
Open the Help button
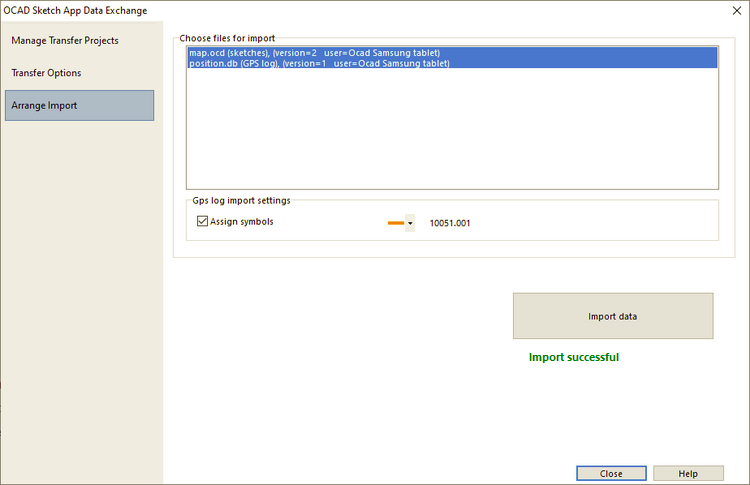tap(688, 474)
